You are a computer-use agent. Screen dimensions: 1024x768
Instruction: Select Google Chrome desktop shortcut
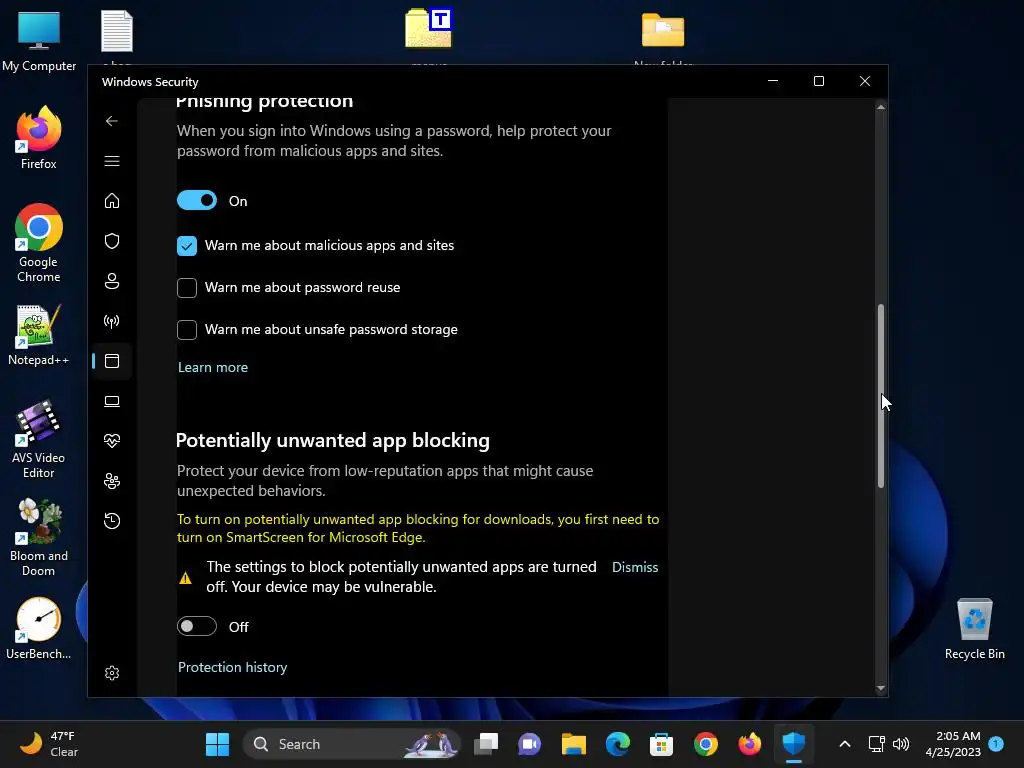[x=39, y=243]
